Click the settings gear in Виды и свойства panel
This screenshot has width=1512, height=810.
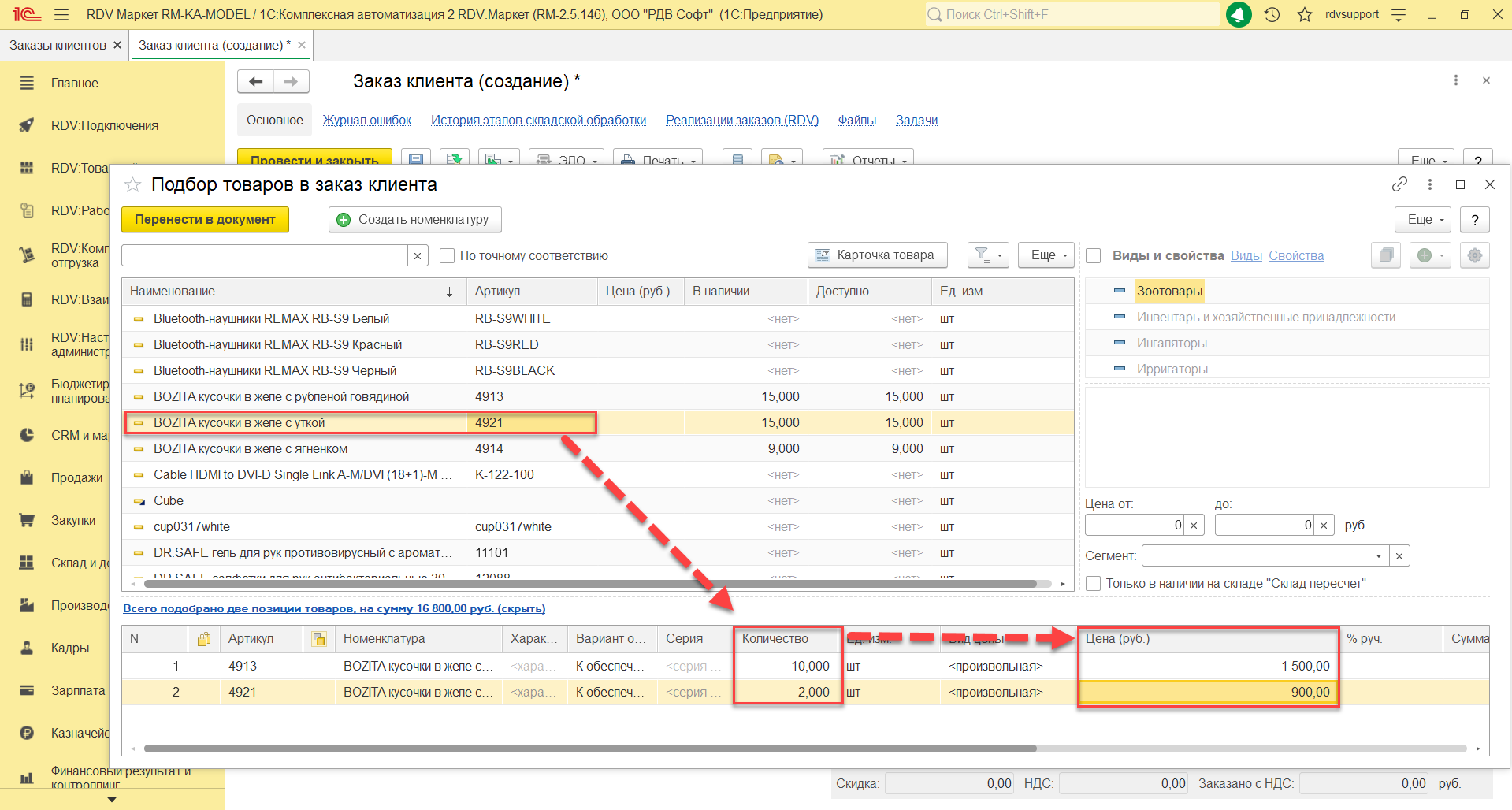click(1474, 255)
